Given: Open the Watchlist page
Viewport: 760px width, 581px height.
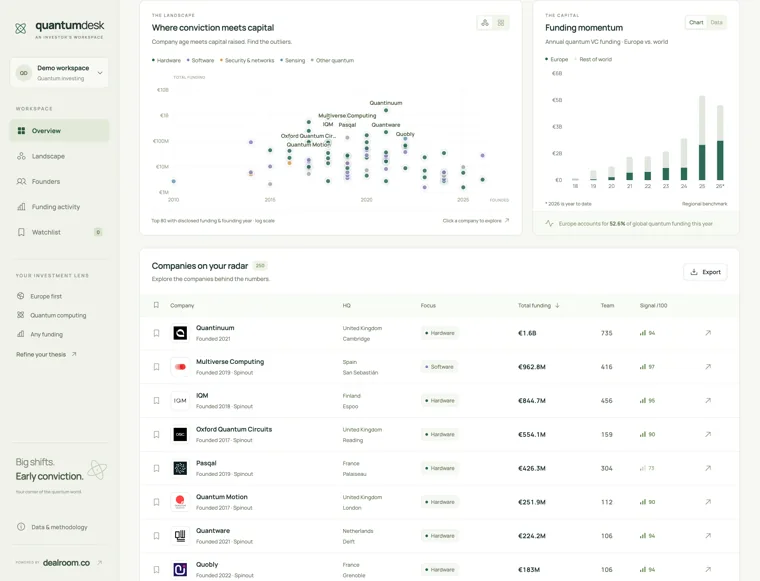Looking at the screenshot, I should tap(59, 232).
